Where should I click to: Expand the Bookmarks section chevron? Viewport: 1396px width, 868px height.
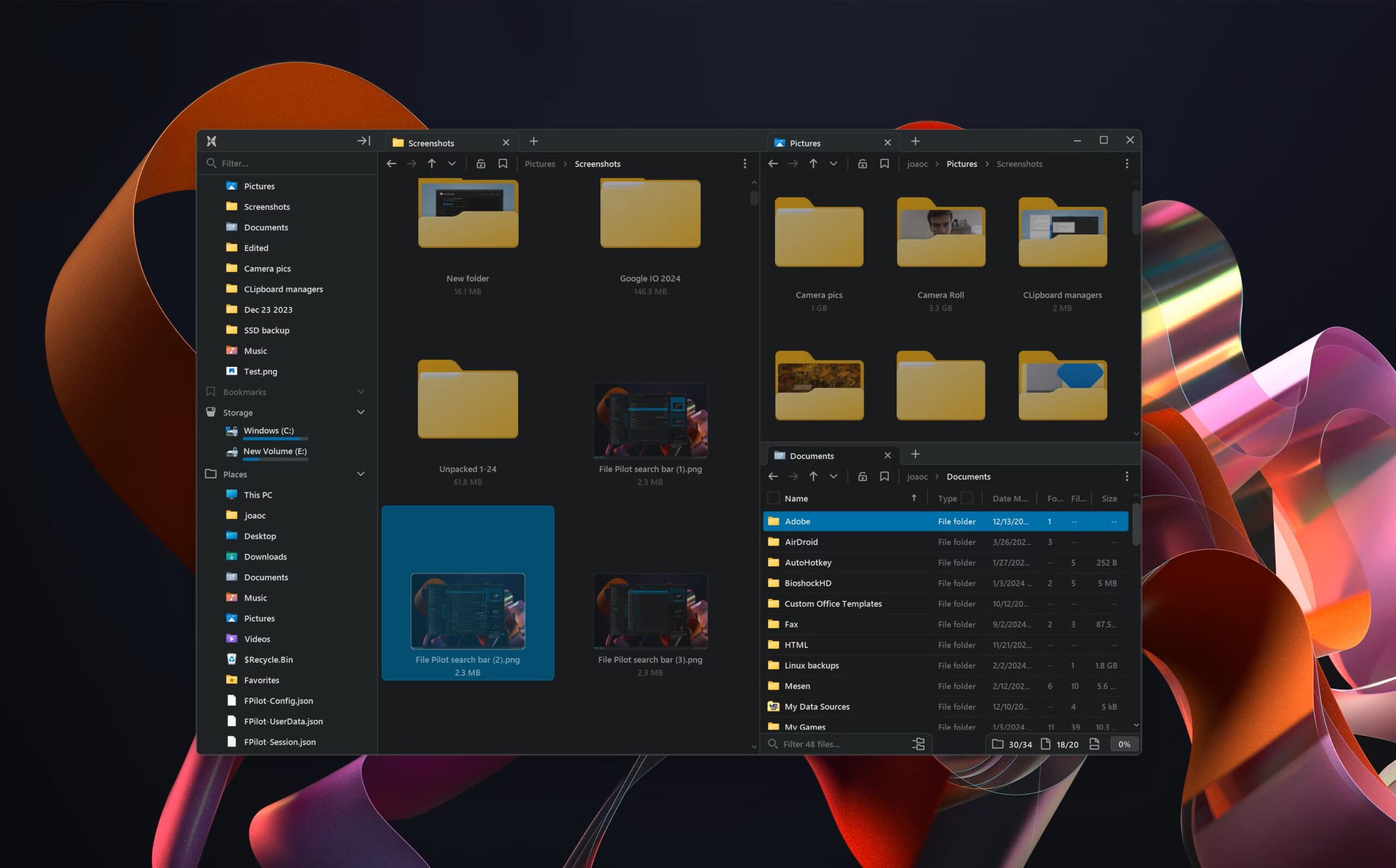click(x=360, y=391)
